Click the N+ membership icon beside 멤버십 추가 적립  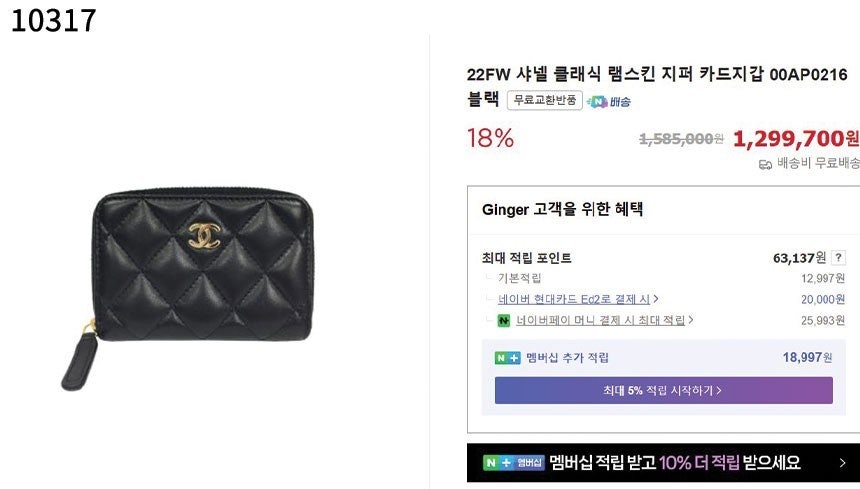[x=507, y=357]
